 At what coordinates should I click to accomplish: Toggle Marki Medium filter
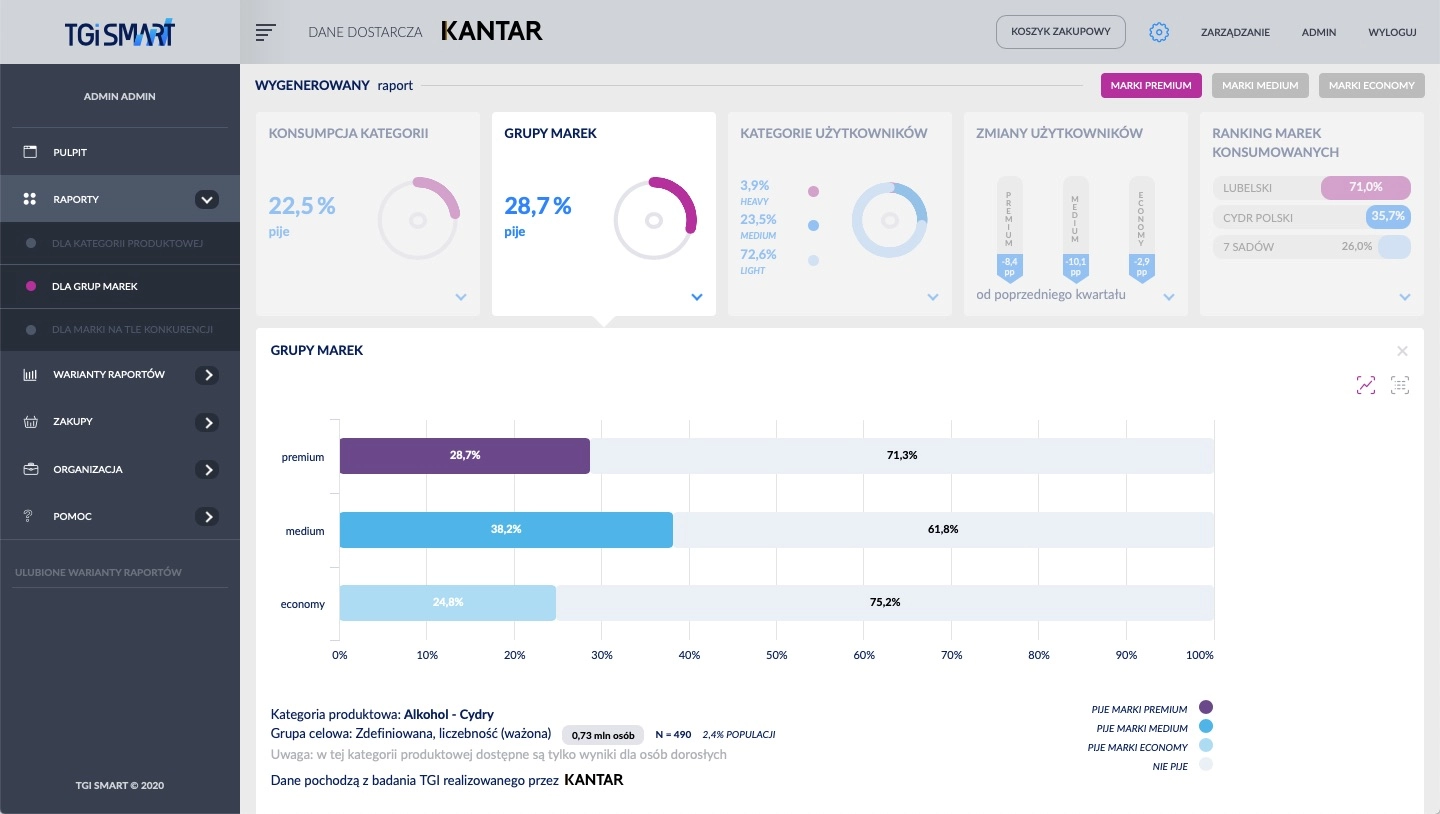1260,86
